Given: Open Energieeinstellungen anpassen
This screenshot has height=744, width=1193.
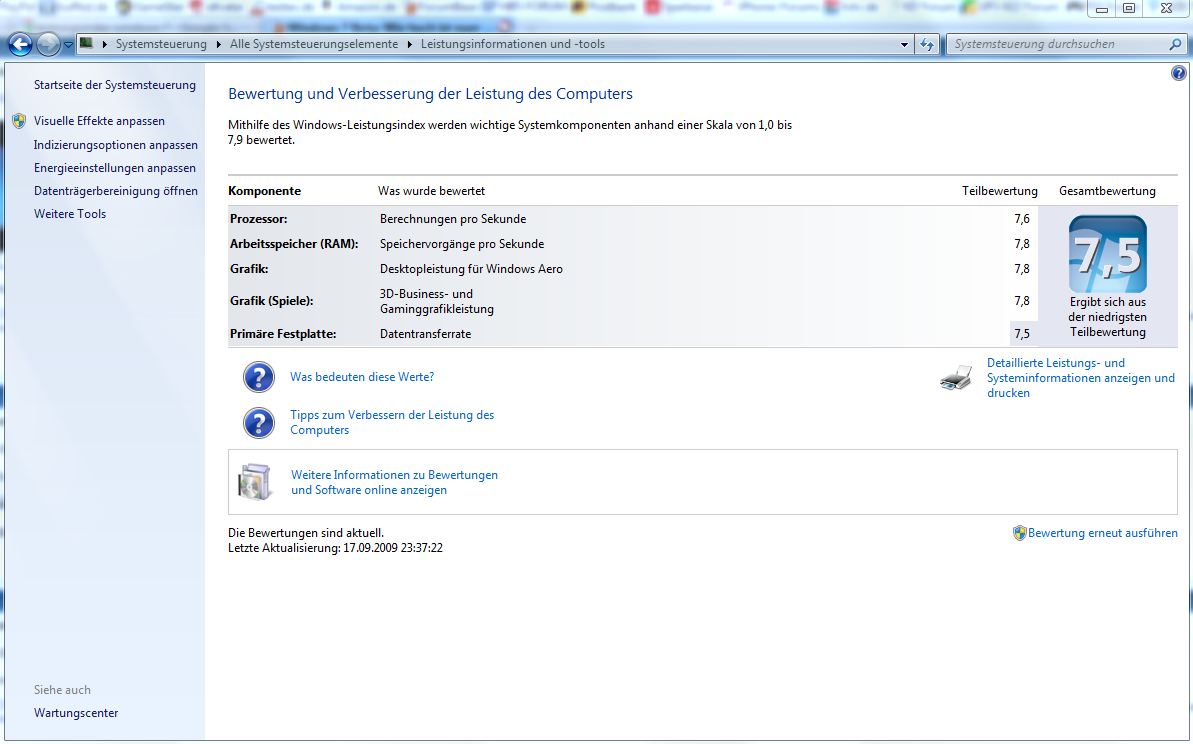Looking at the screenshot, I should coord(115,168).
